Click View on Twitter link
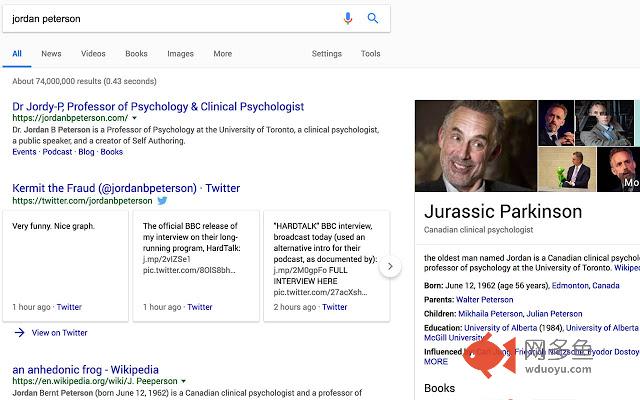This screenshot has height=400, width=640. tap(60, 333)
